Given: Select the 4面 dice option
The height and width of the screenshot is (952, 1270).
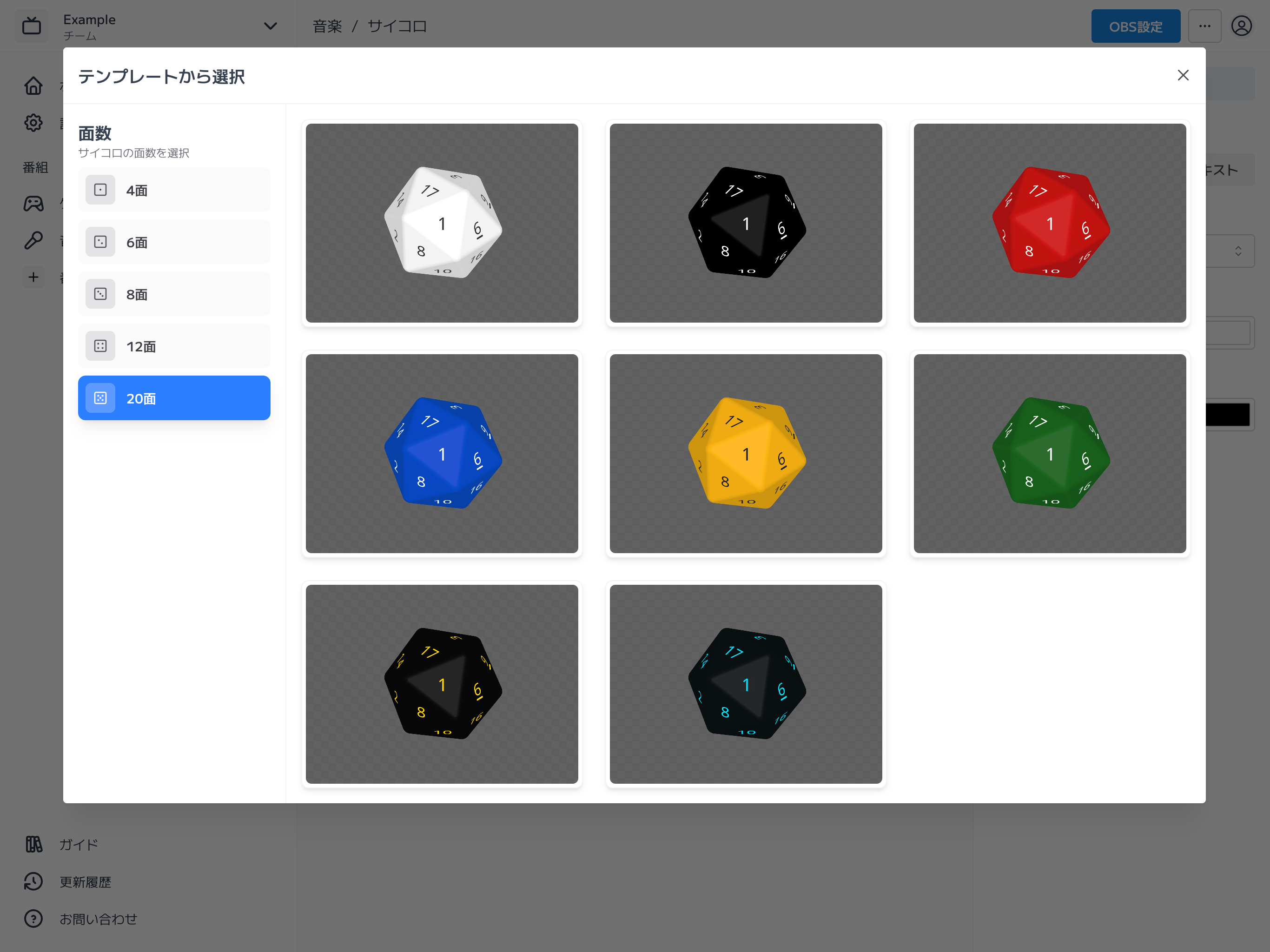Looking at the screenshot, I should 174,190.
